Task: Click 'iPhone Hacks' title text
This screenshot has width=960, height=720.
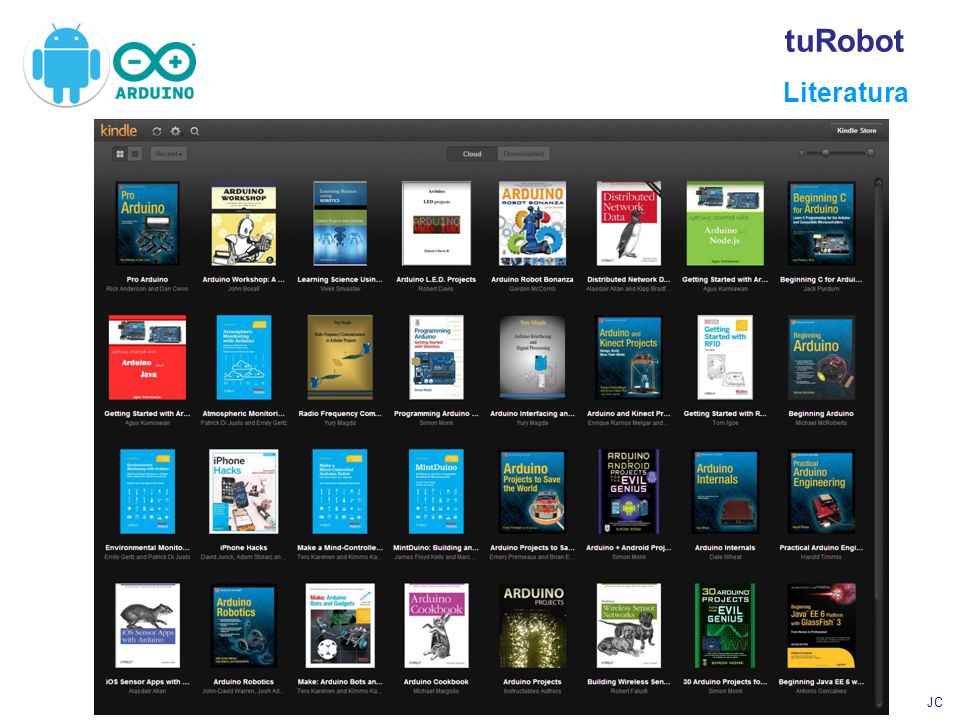Action: (244, 547)
